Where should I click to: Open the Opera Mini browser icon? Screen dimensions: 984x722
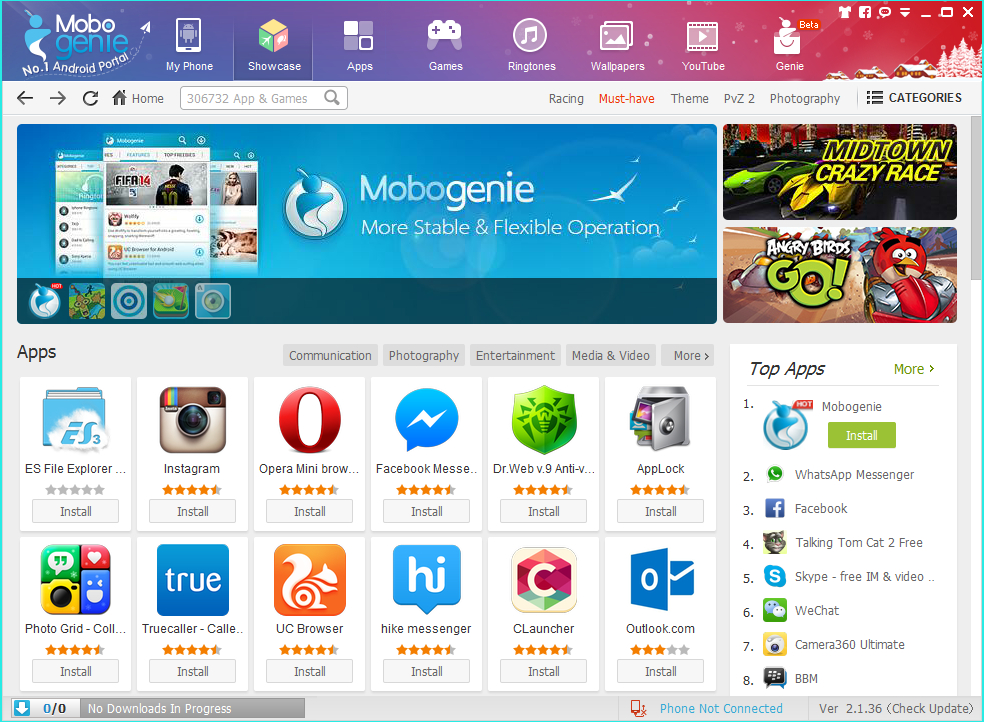309,419
